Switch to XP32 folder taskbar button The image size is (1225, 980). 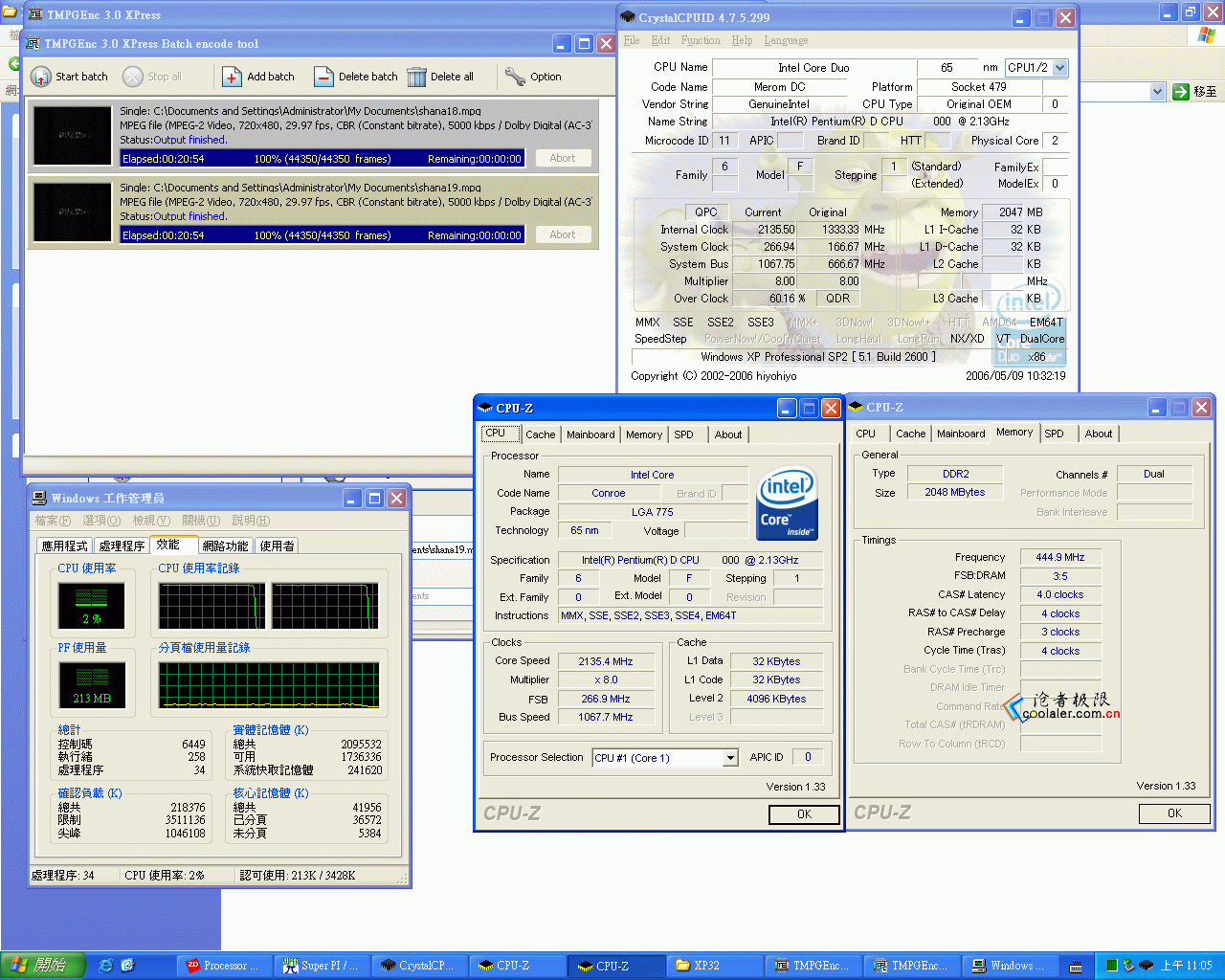(x=714, y=966)
